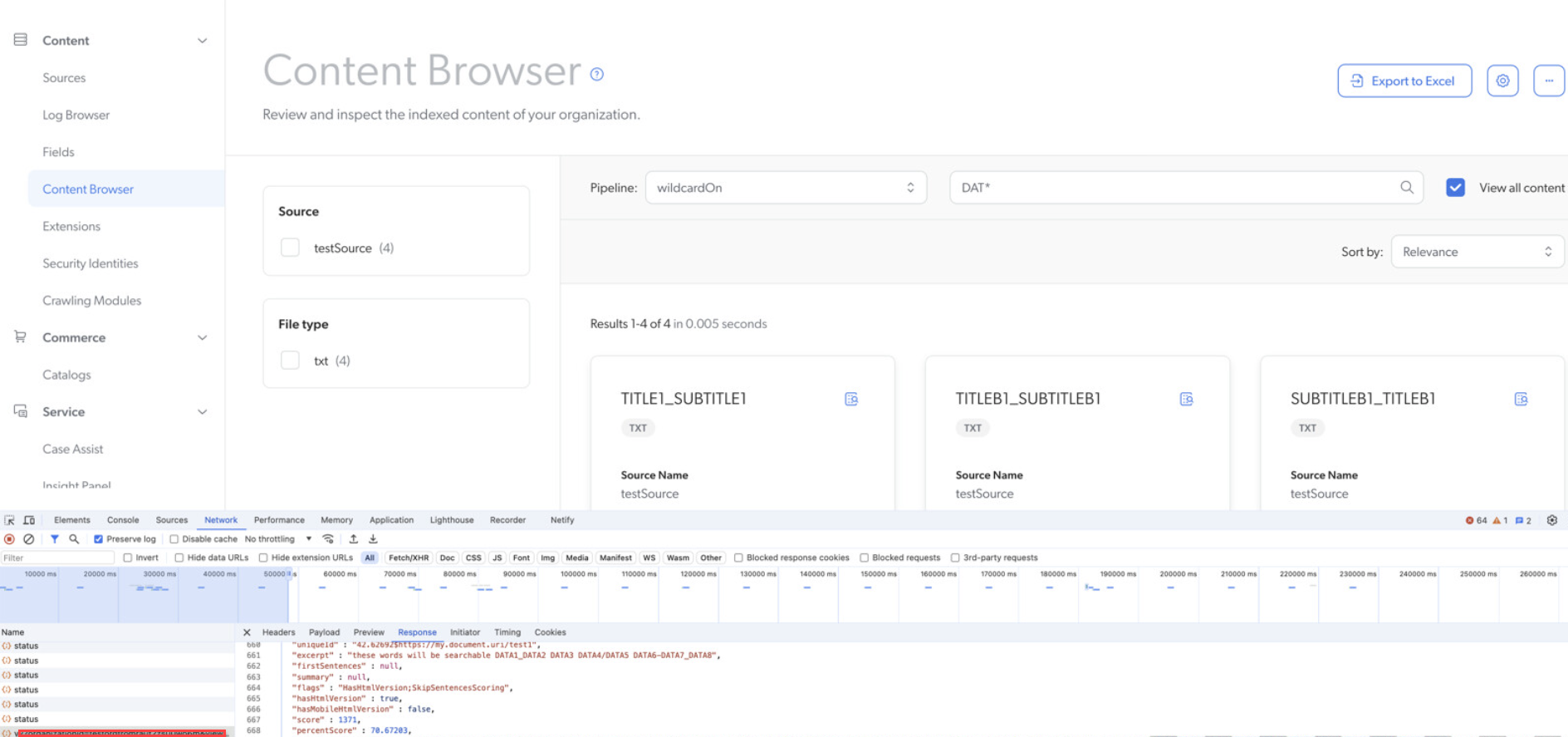Click the DevTools clear network log icon
Image resolution: width=1568 pixels, height=737 pixels.
point(28,539)
